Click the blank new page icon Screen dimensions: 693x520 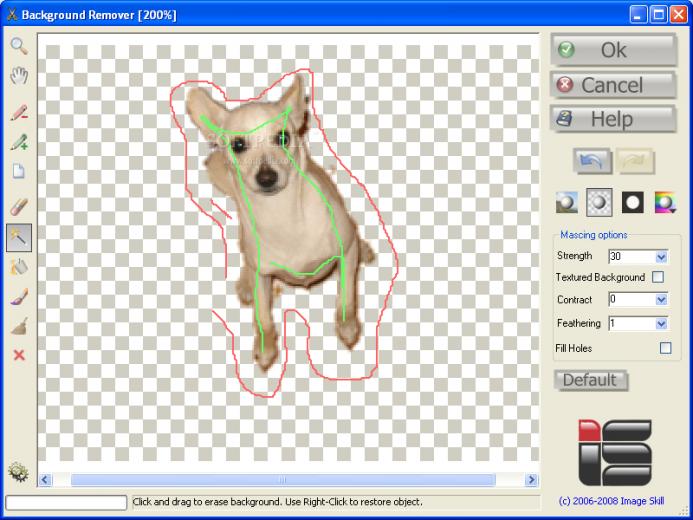point(19,171)
